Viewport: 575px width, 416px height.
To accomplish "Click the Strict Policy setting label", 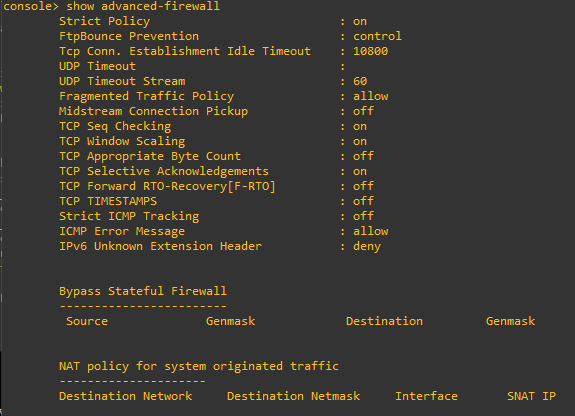I will pos(105,21).
